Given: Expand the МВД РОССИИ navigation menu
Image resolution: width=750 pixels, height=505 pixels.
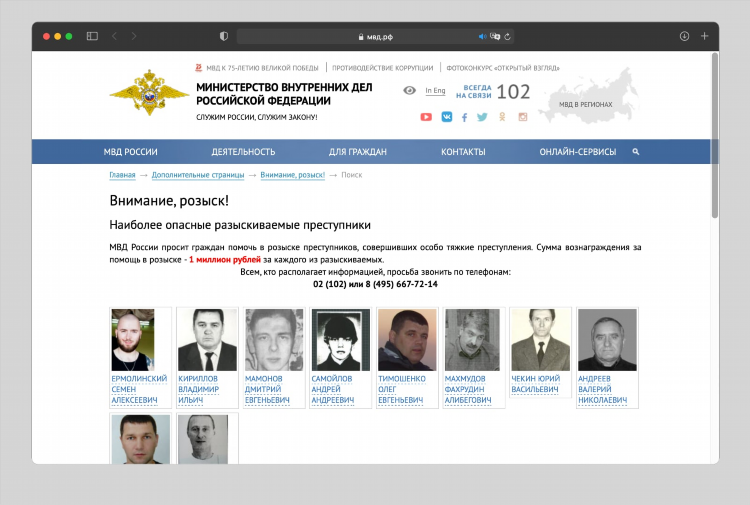Looking at the screenshot, I should [x=131, y=152].
